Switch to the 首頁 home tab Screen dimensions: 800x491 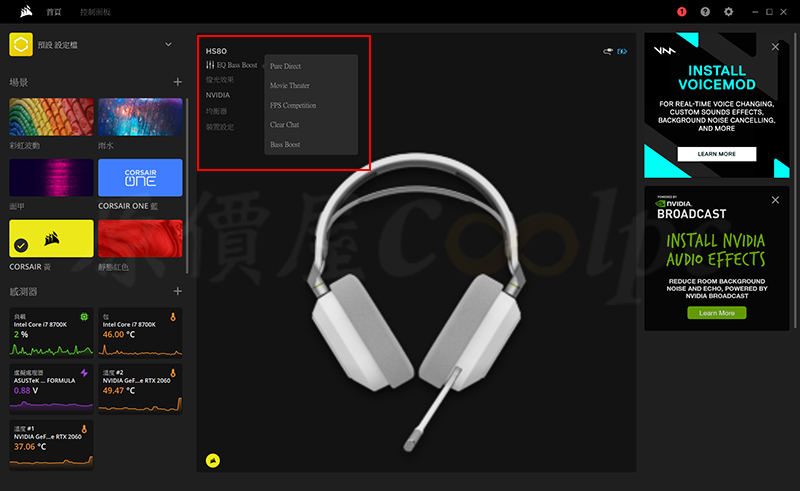pyautogui.click(x=54, y=12)
